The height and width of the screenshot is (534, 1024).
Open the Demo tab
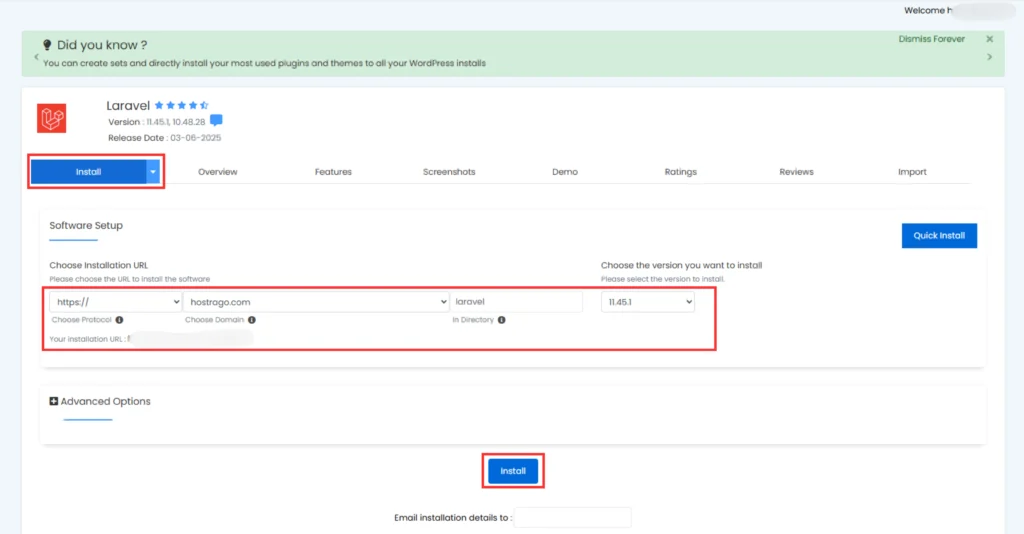(x=565, y=172)
